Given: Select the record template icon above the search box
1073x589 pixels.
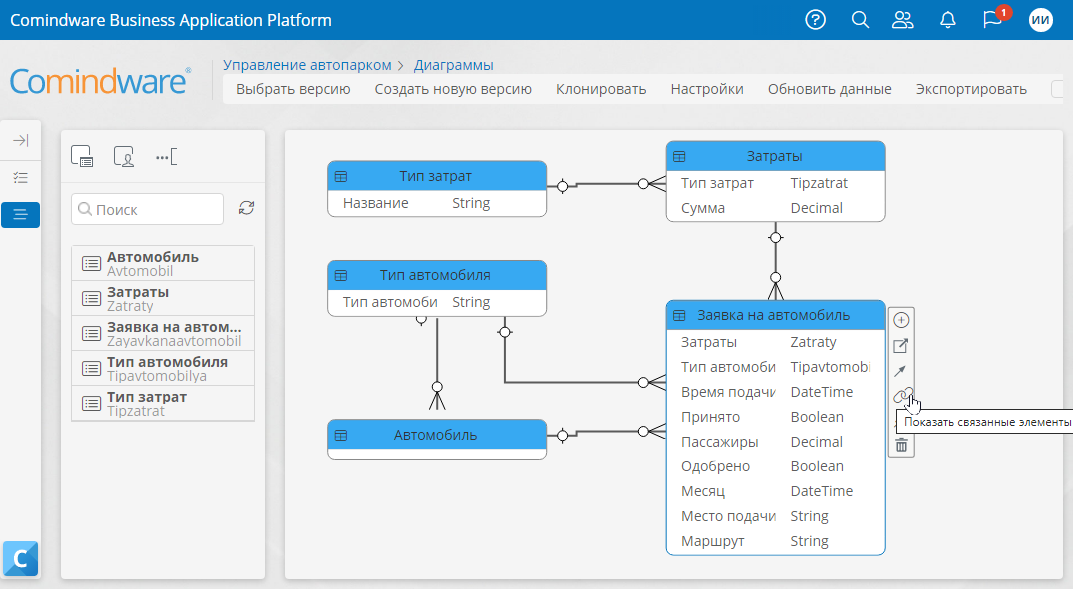Looking at the screenshot, I should click(82, 157).
